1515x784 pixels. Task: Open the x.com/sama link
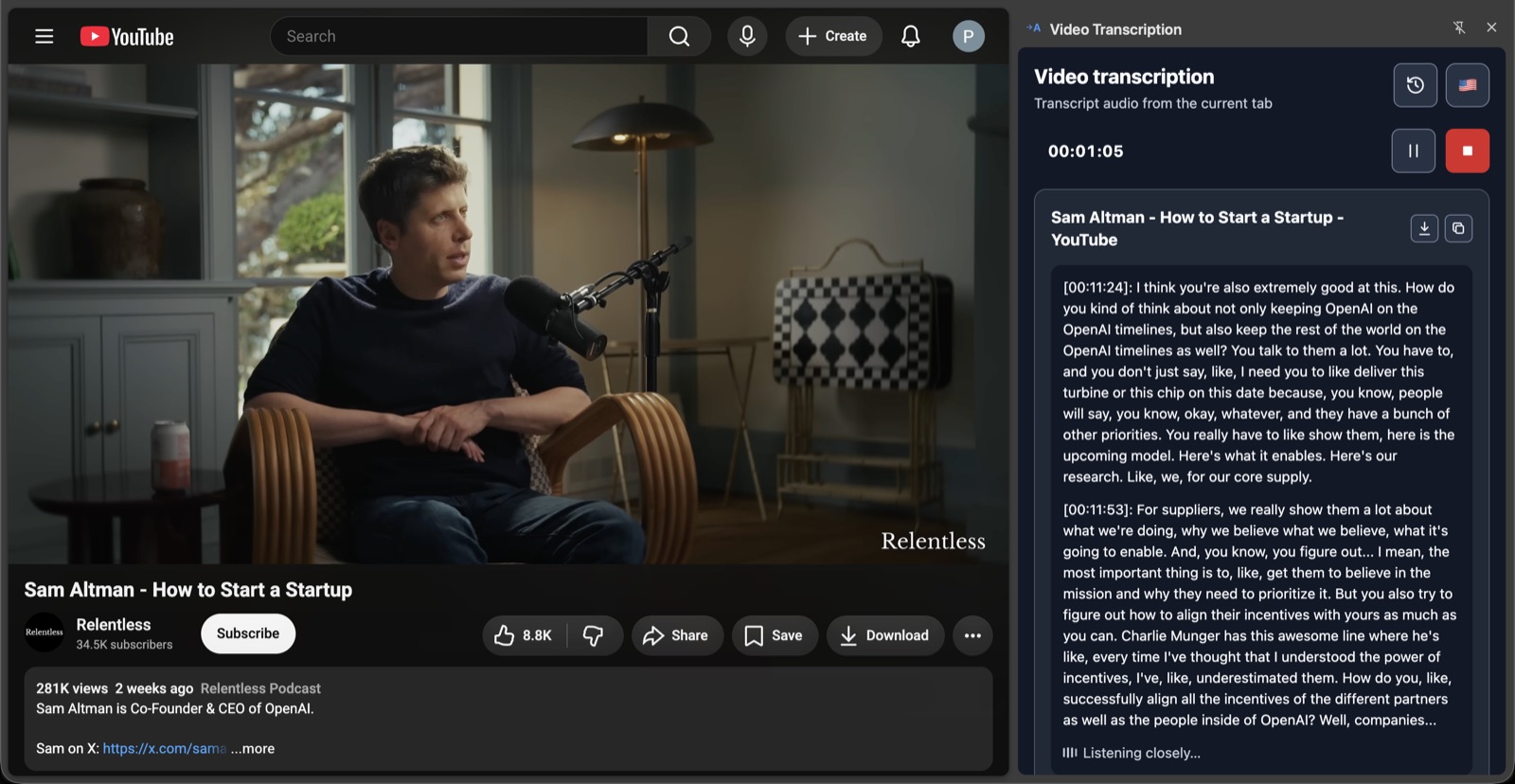pyautogui.click(x=164, y=748)
